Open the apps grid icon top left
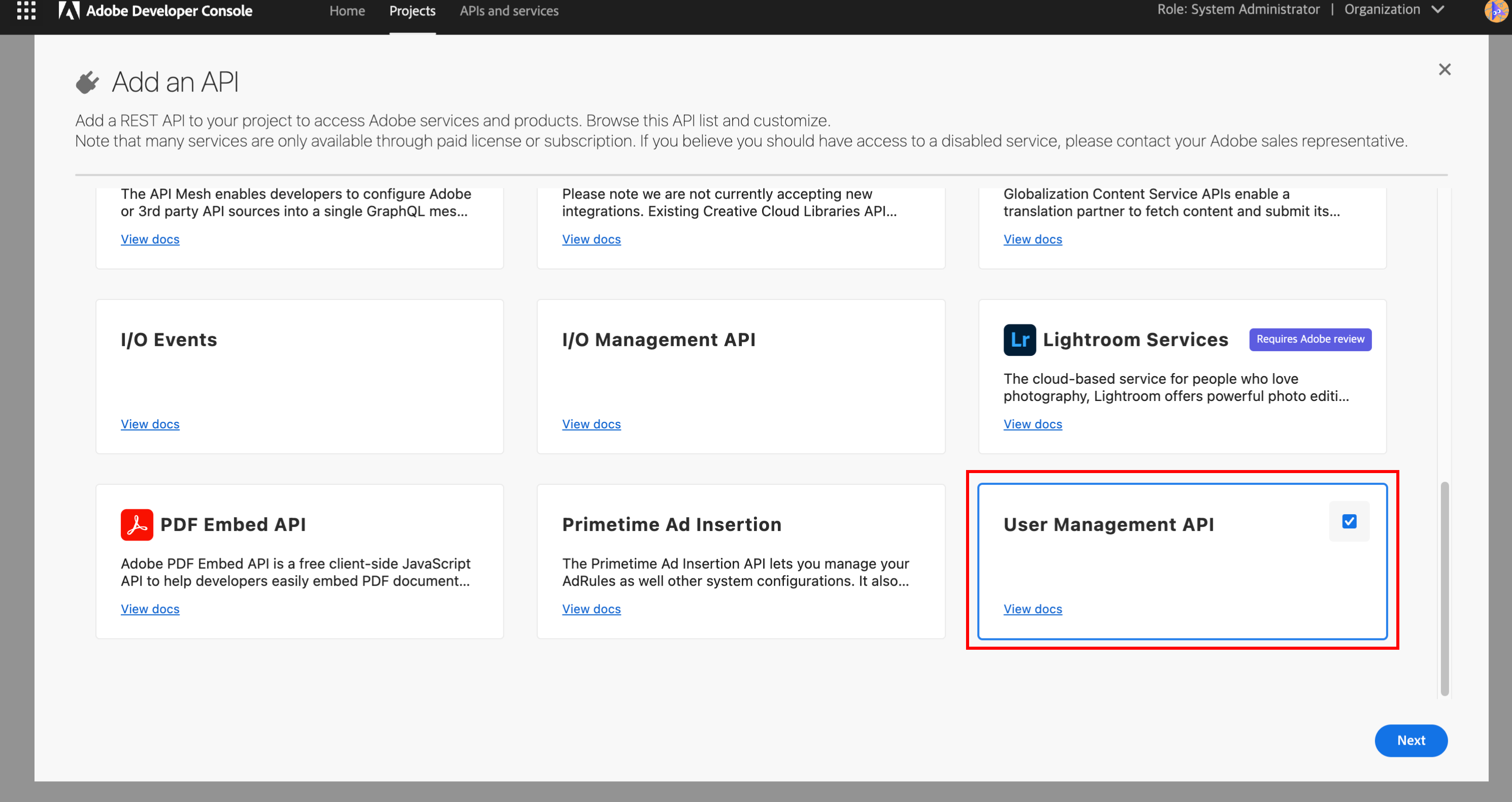Image resolution: width=1512 pixels, height=802 pixels. point(26,10)
